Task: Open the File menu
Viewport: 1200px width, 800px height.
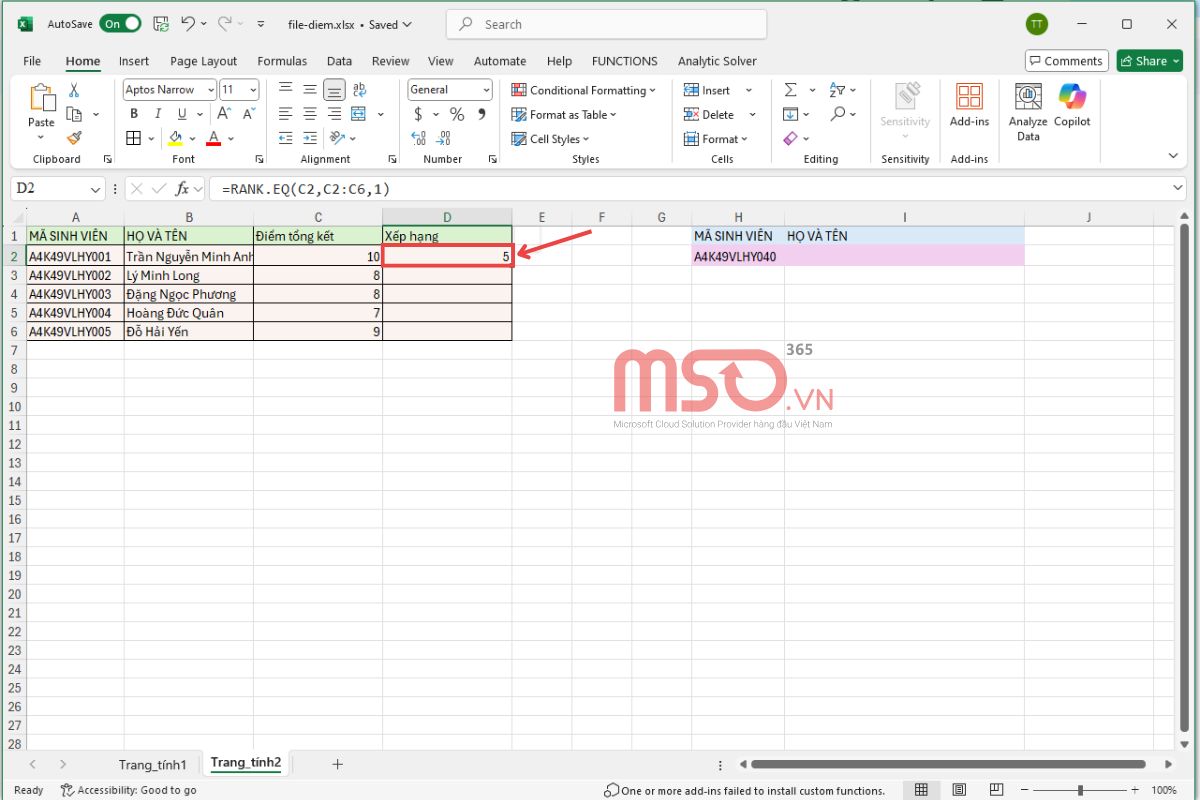Action: [32, 61]
